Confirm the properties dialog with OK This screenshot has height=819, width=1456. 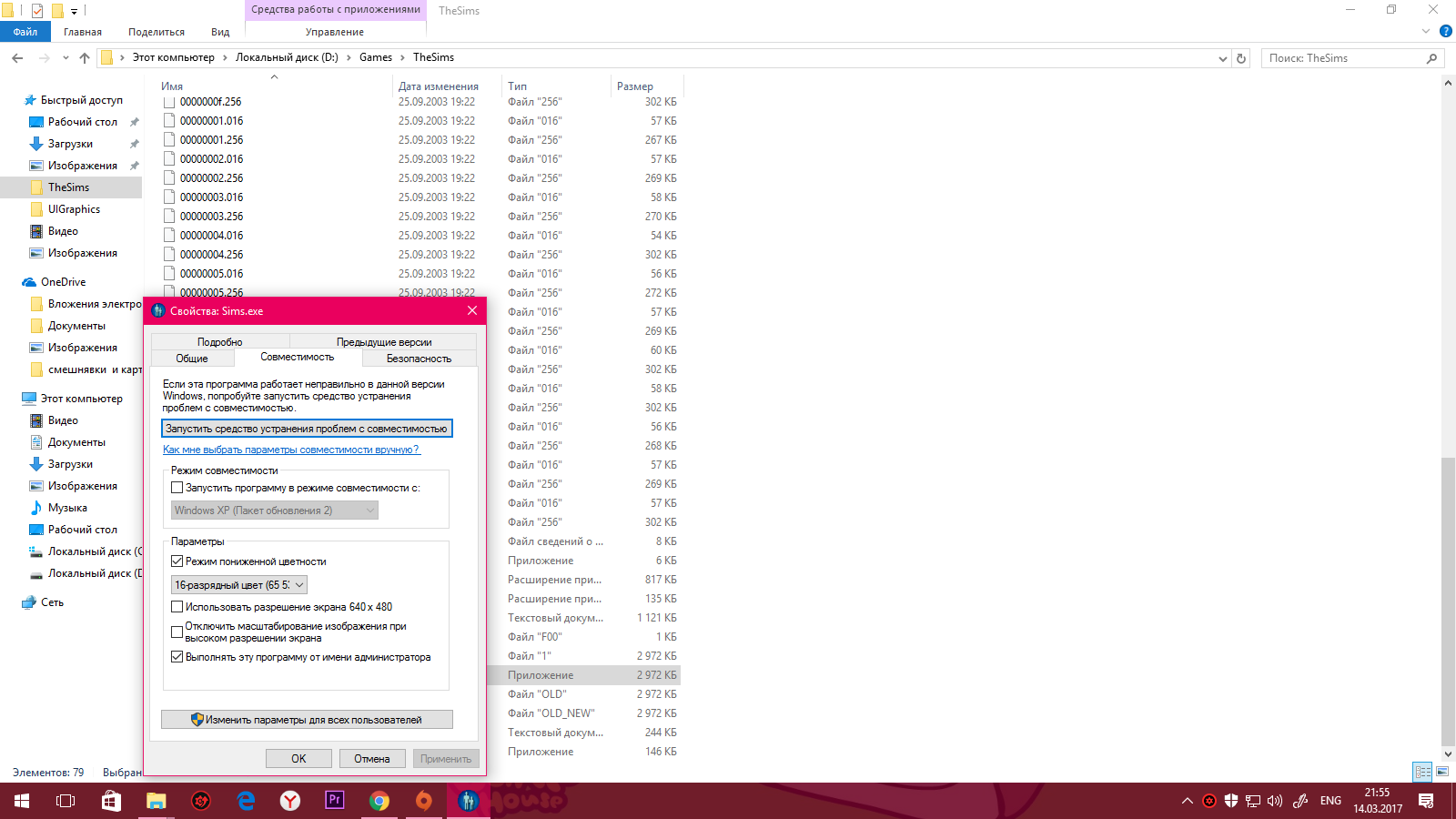298,759
